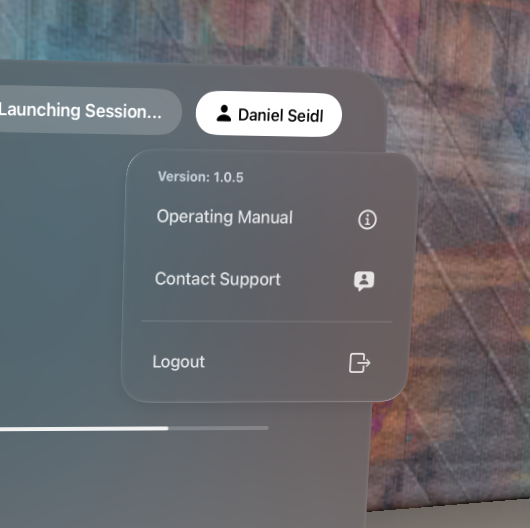Click the divider line above Logout
This screenshot has width=530, height=528.
267,321
